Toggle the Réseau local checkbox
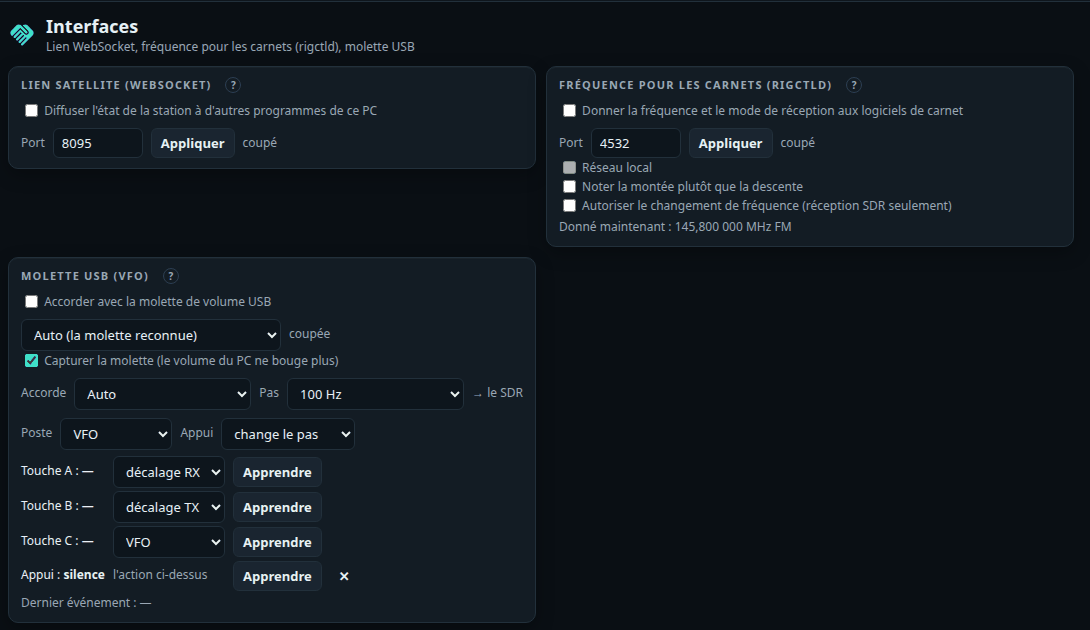 tap(569, 168)
